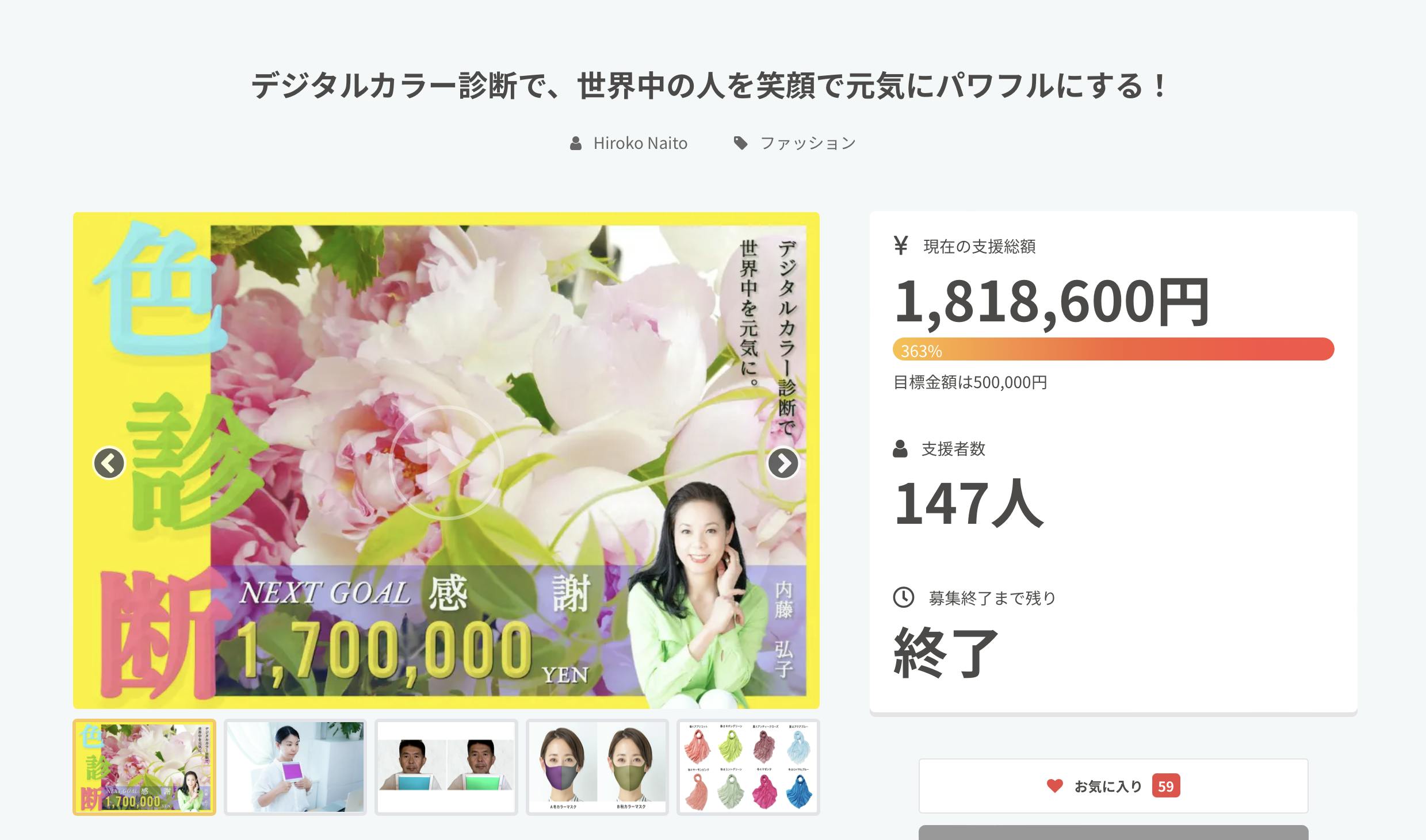Click the previous slide arrow on carousel
This screenshot has width=1426, height=840.
(109, 463)
